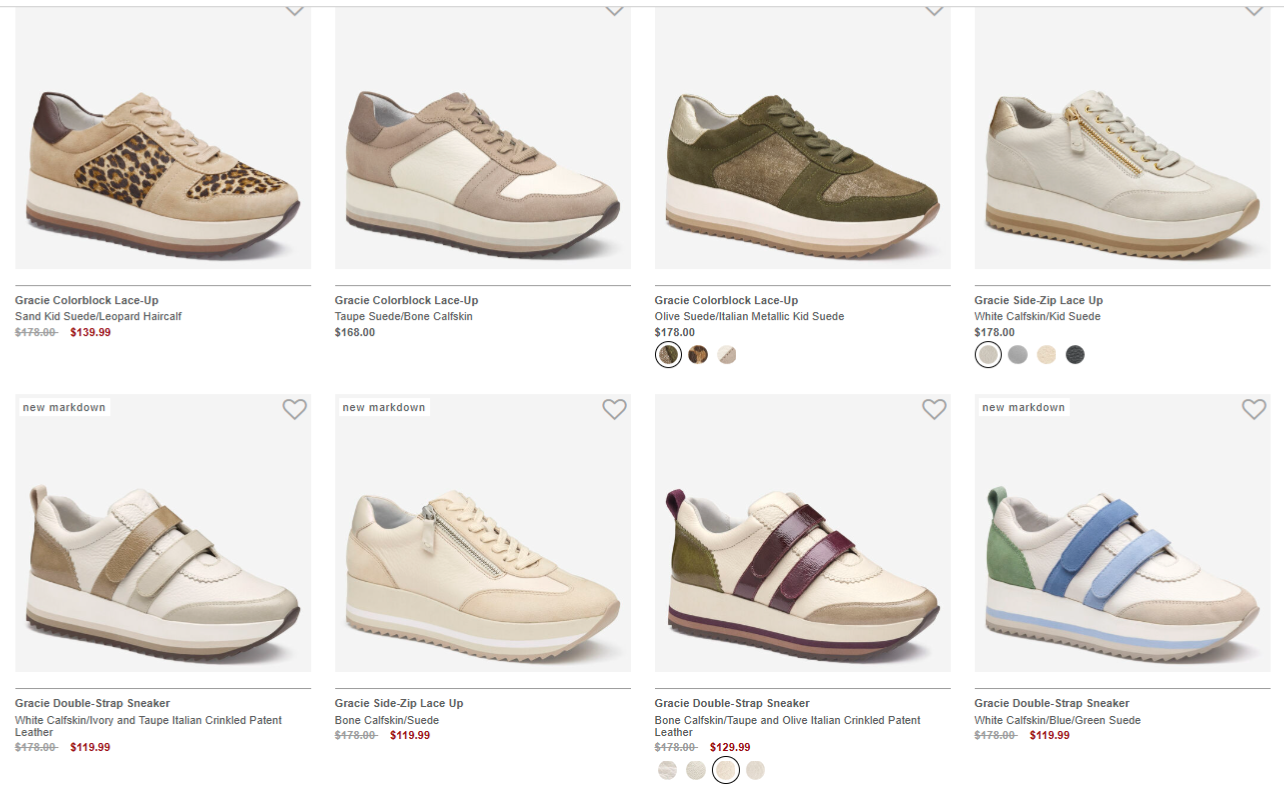This screenshot has height=803, width=1284.
Task: Select leopard swatch under Olive Suede Colorblock
Action: click(x=698, y=355)
